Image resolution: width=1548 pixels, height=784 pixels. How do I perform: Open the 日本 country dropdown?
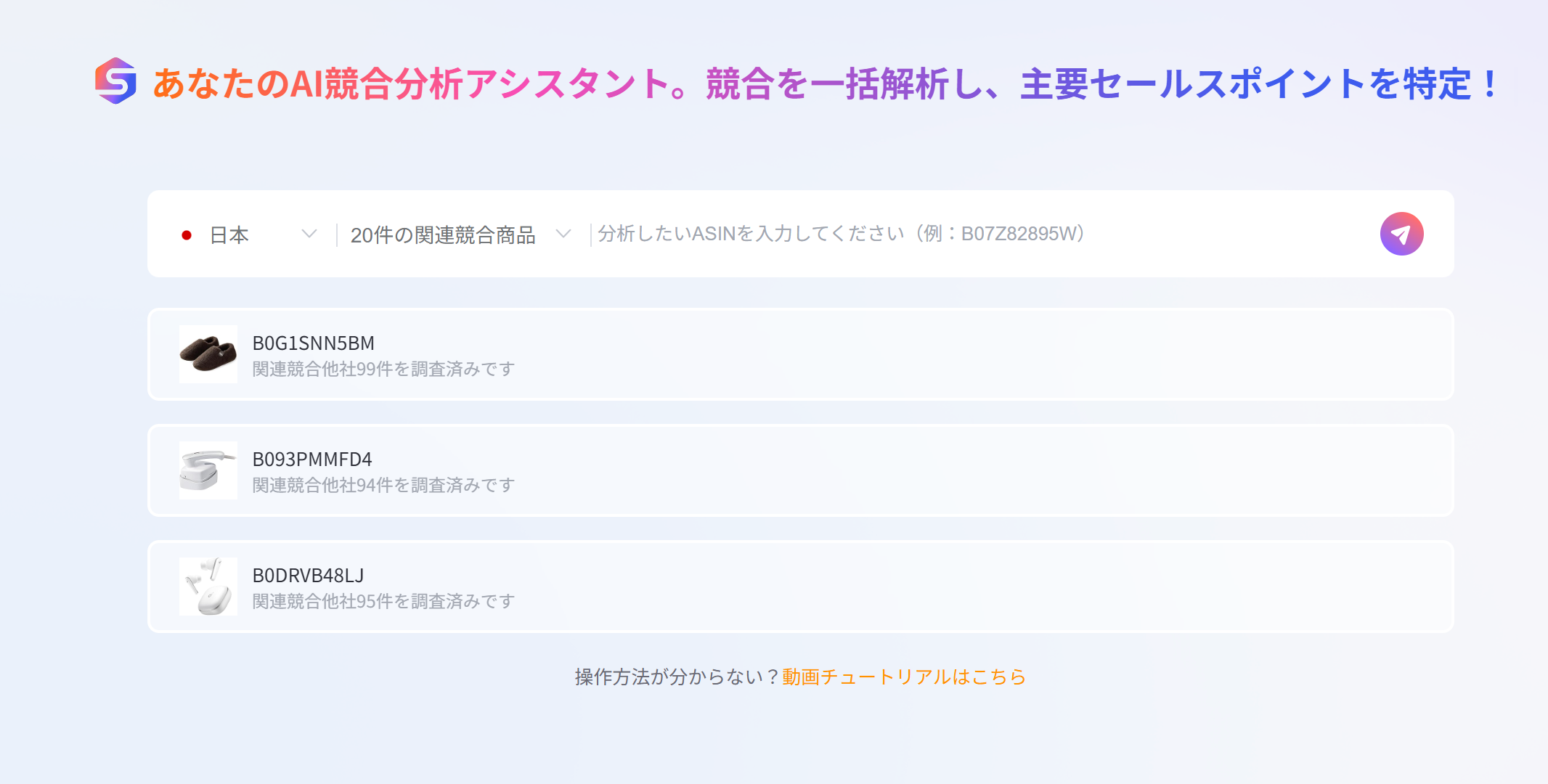(x=249, y=234)
